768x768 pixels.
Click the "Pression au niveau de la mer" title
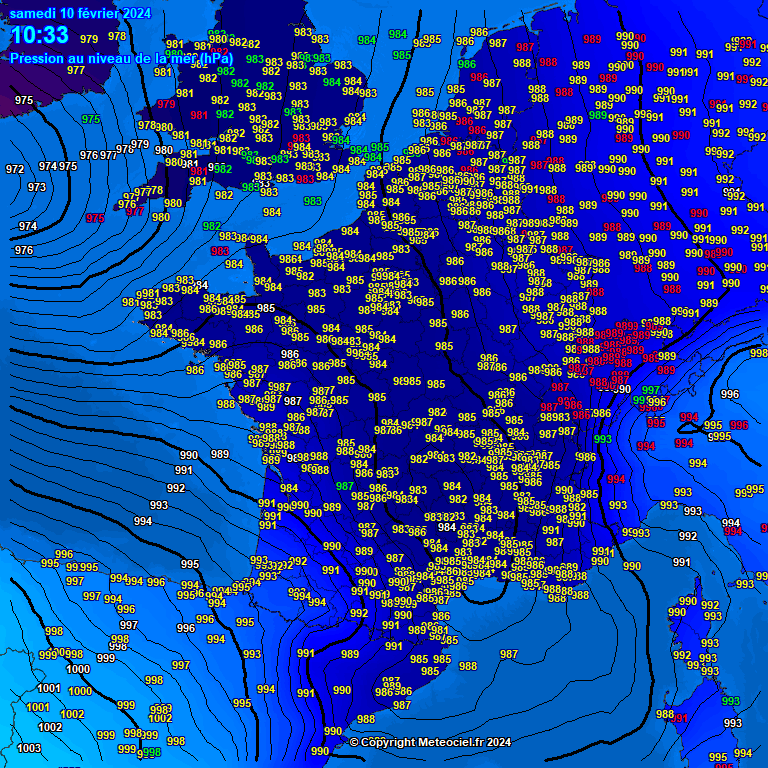pos(121,58)
